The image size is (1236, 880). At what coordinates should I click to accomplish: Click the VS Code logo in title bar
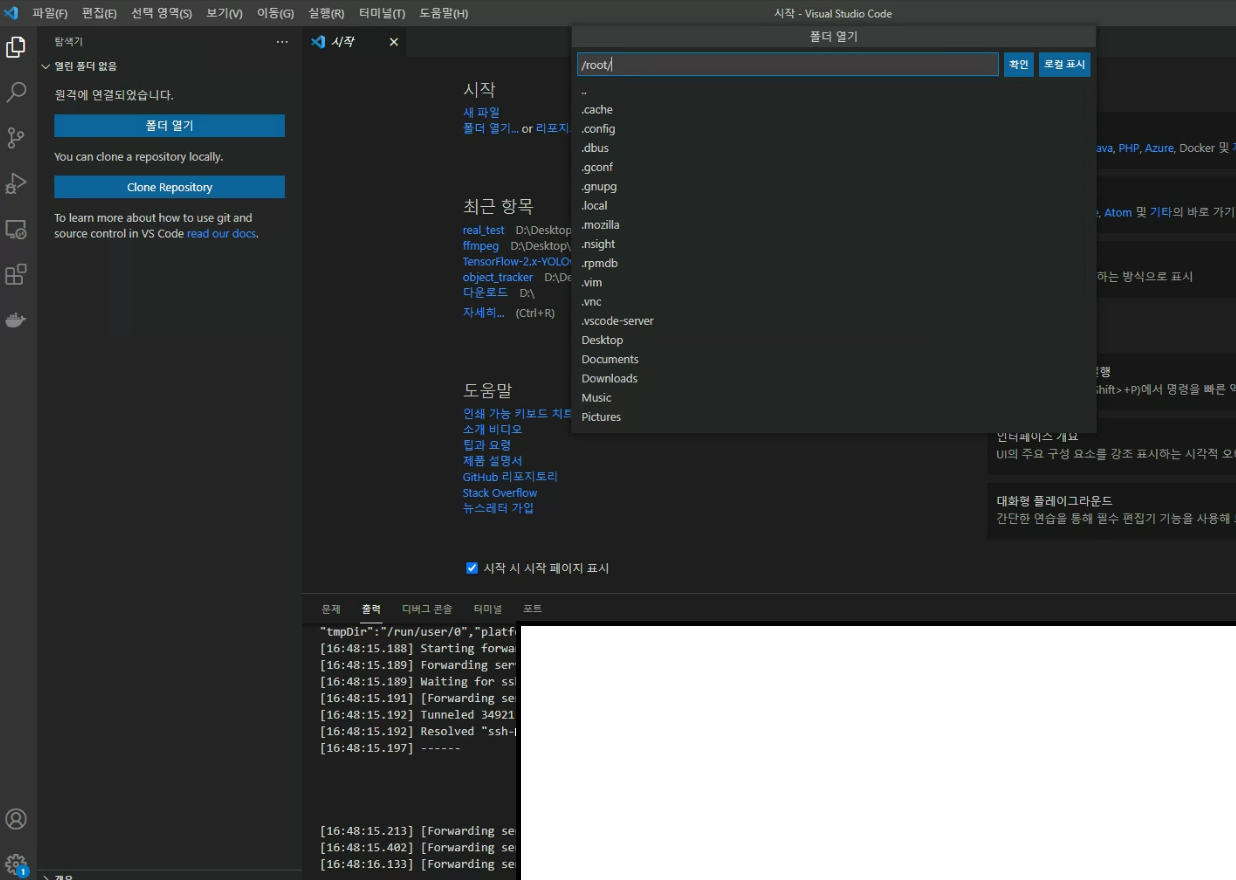(12, 13)
